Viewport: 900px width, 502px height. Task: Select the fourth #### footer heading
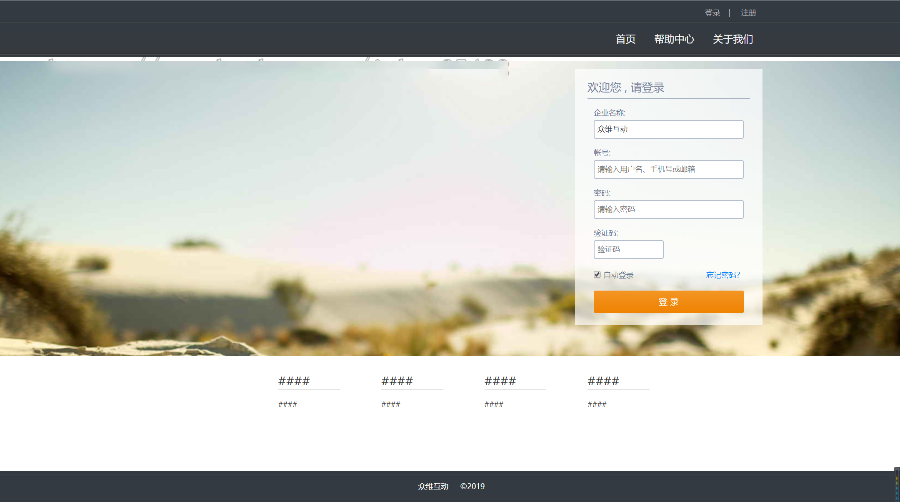click(x=603, y=381)
